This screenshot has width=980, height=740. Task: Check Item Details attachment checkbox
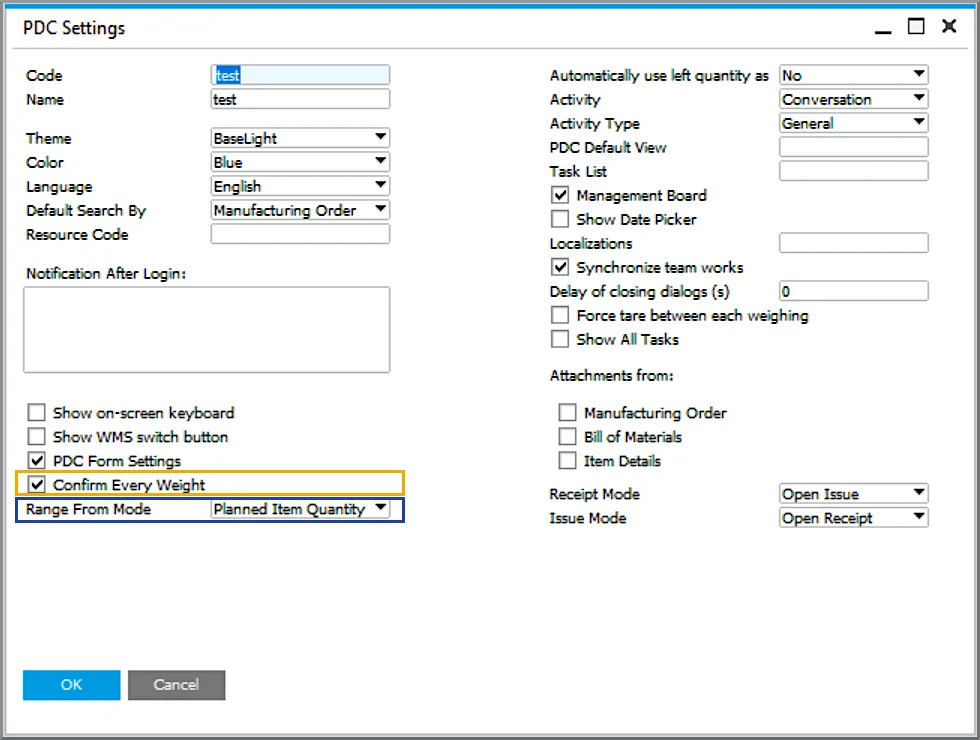pyautogui.click(x=568, y=461)
